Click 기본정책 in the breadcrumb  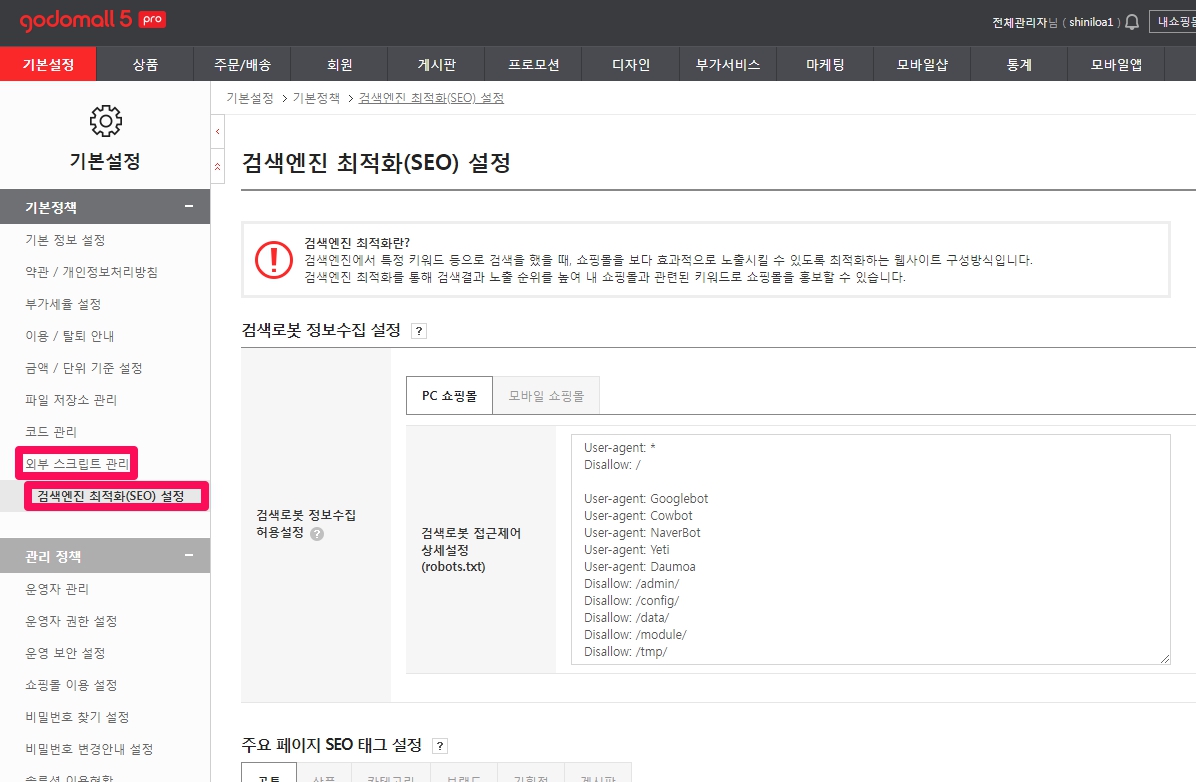pyautogui.click(x=314, y=98)
